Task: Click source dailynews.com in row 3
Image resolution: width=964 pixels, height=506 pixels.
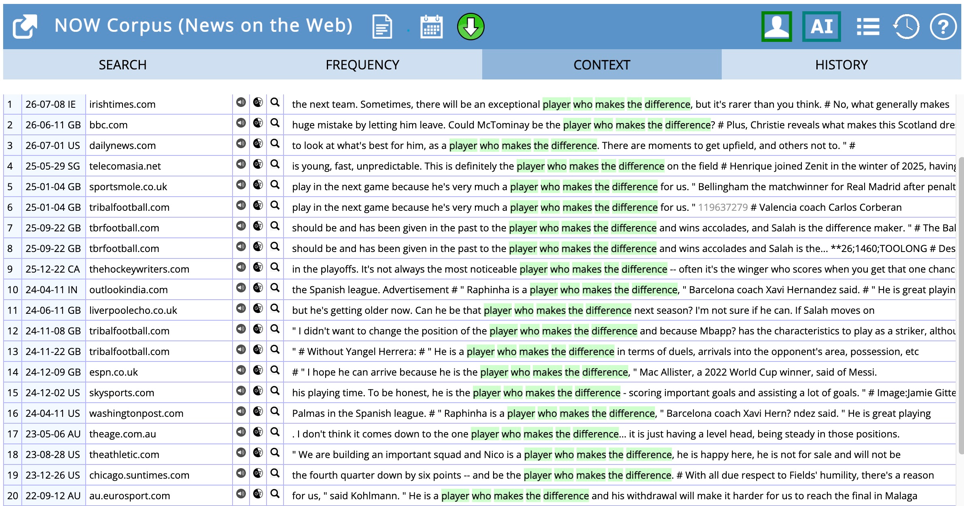Action: click(122, 146)
